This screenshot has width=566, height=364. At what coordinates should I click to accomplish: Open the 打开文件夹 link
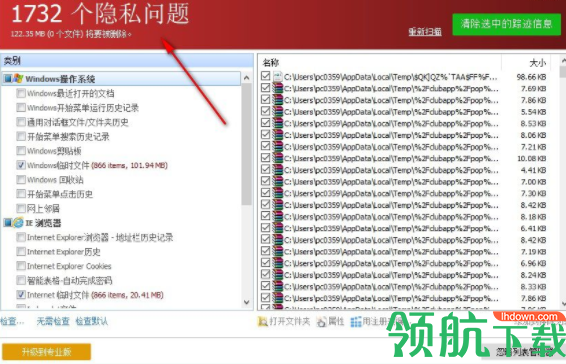tap(289, 321)
